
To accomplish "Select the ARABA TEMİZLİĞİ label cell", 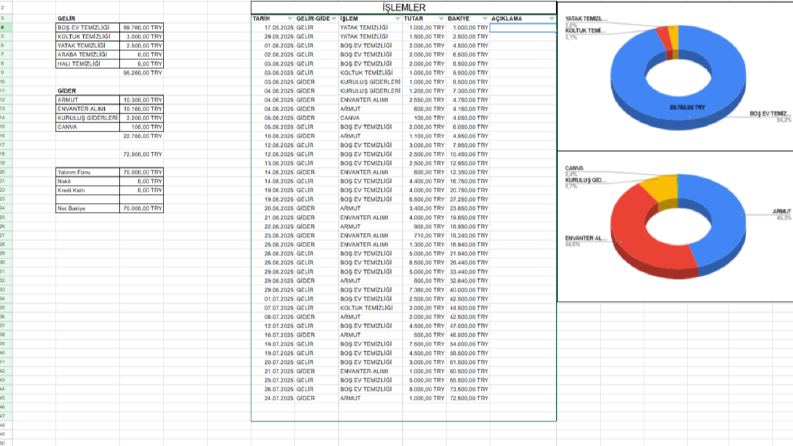I will click(x=87, y=55).
